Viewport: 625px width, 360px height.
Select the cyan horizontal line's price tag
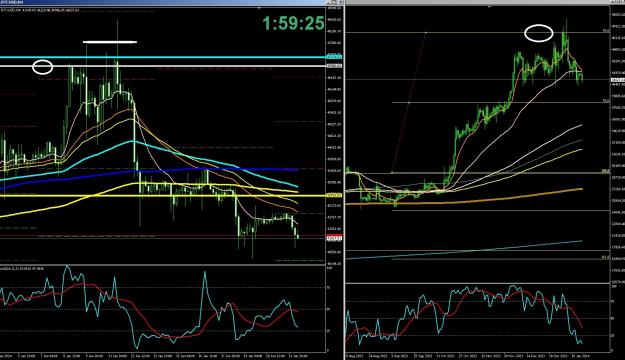[x=334, y=57]
